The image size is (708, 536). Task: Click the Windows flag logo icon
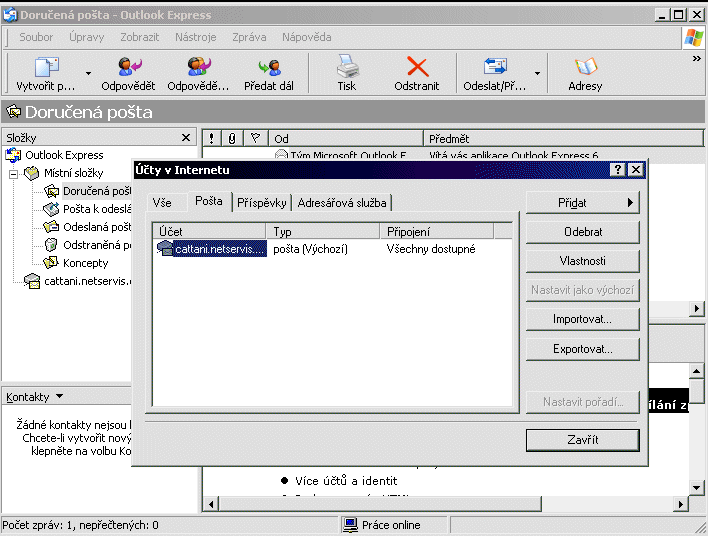click(694, 37)
